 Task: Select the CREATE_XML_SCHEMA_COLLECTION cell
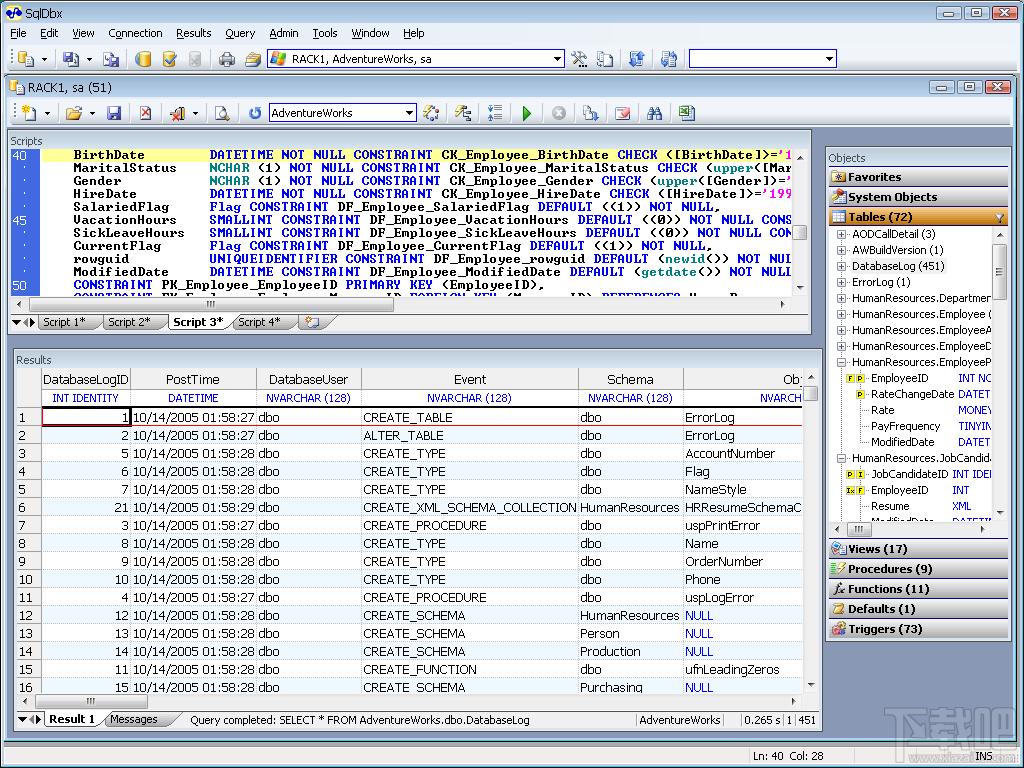[470, 508]
